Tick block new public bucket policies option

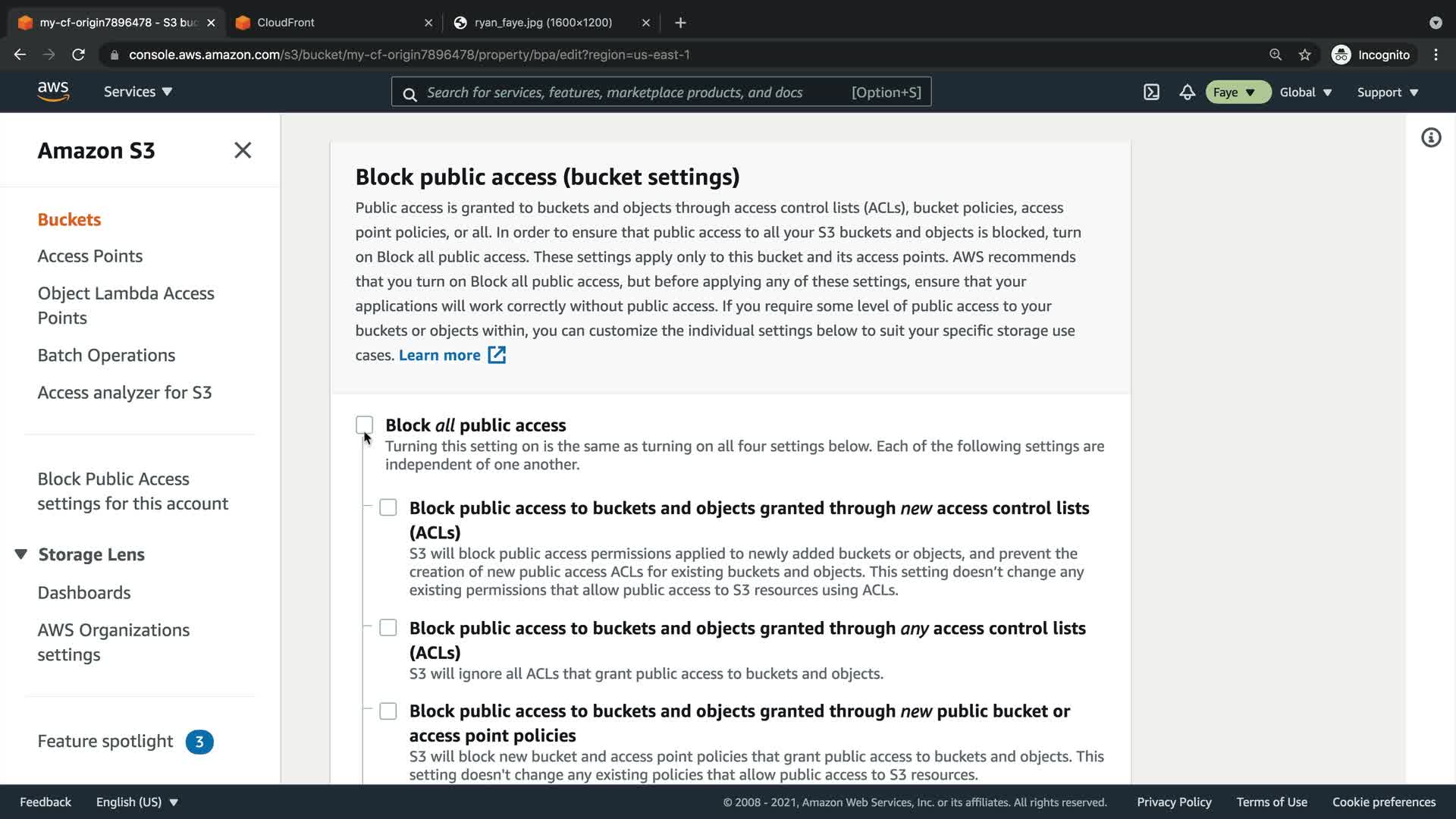coord(388,711)
